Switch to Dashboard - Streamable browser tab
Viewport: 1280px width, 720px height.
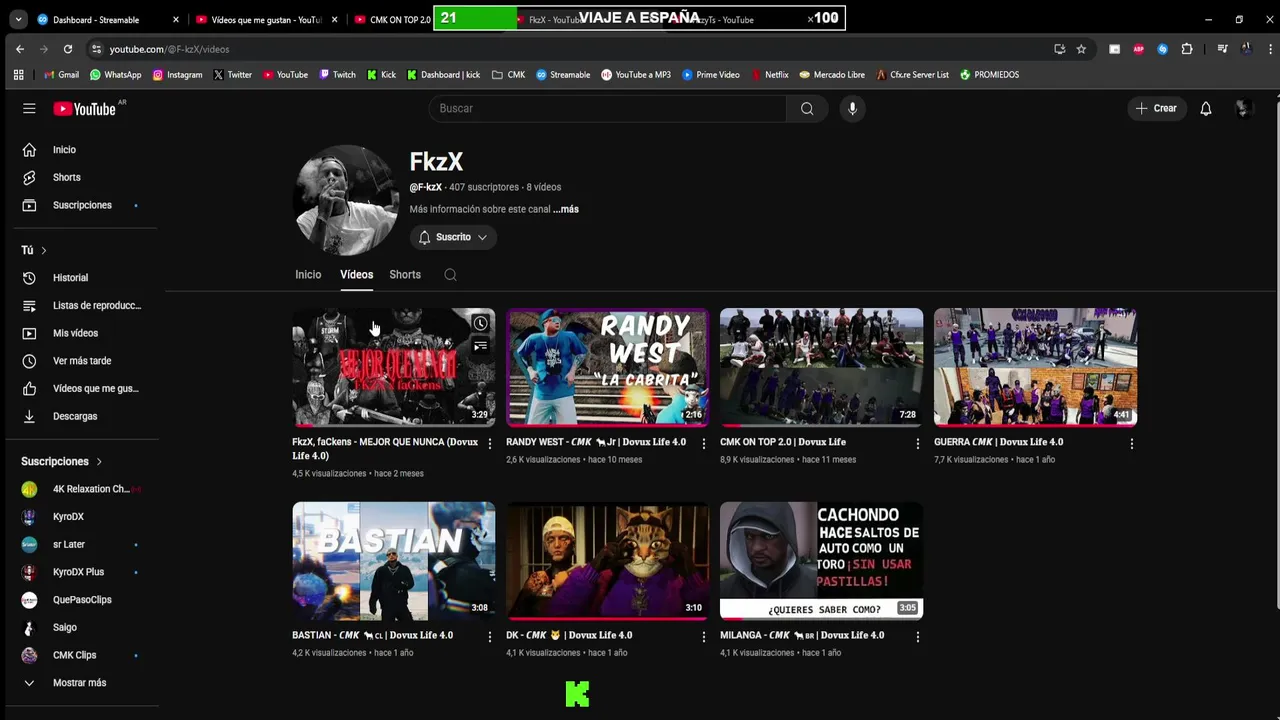coord(107,19)
